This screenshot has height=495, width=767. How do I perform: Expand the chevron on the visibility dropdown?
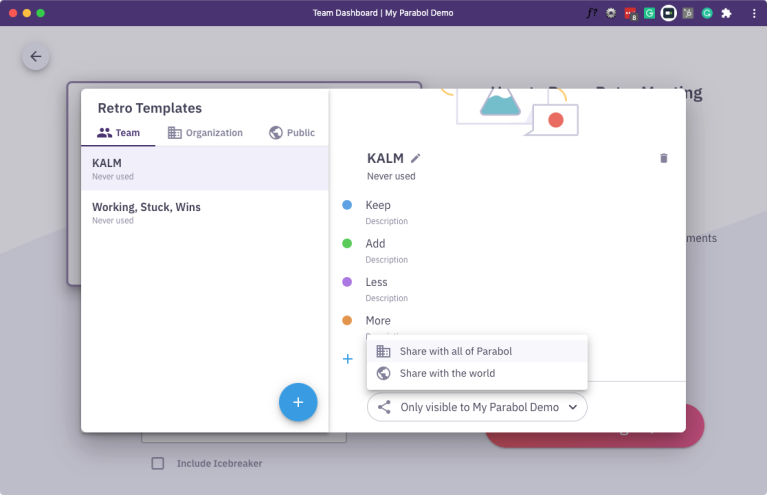coord(573,407)
